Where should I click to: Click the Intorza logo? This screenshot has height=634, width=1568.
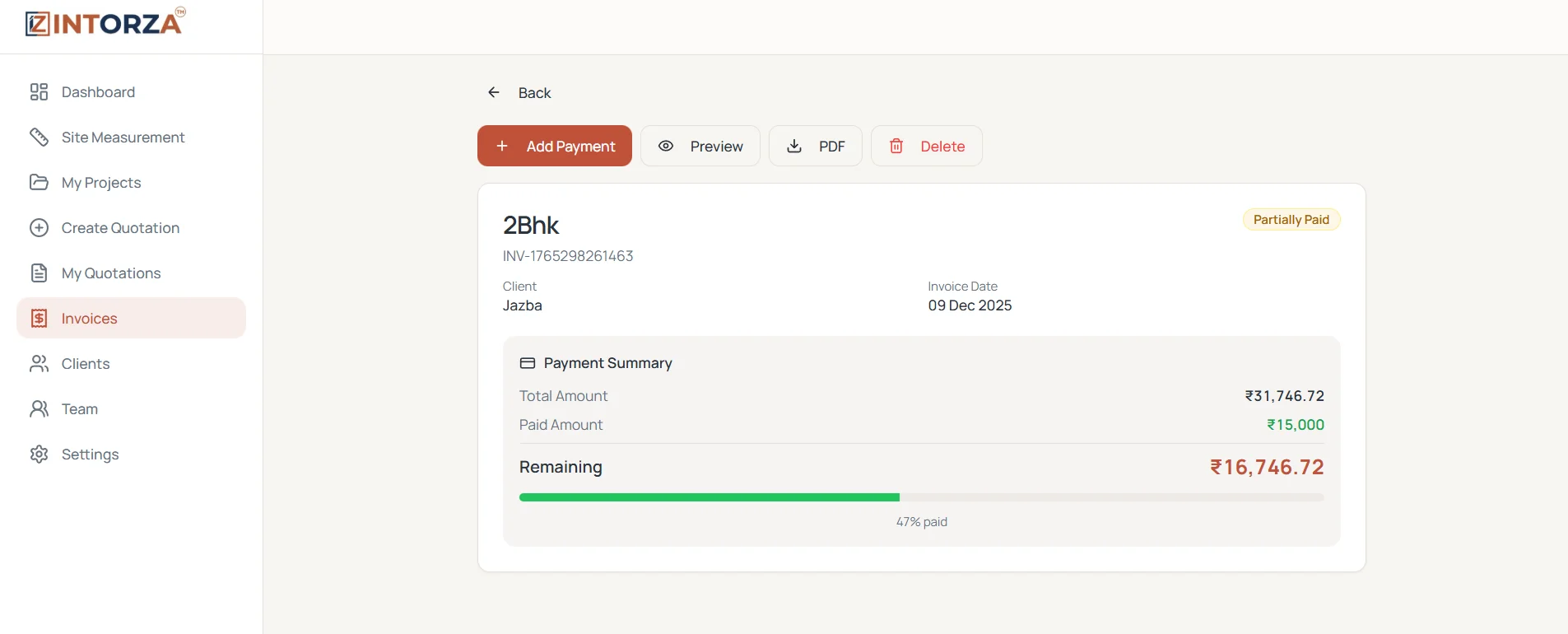pyautogui.click(x=105, y=22)
